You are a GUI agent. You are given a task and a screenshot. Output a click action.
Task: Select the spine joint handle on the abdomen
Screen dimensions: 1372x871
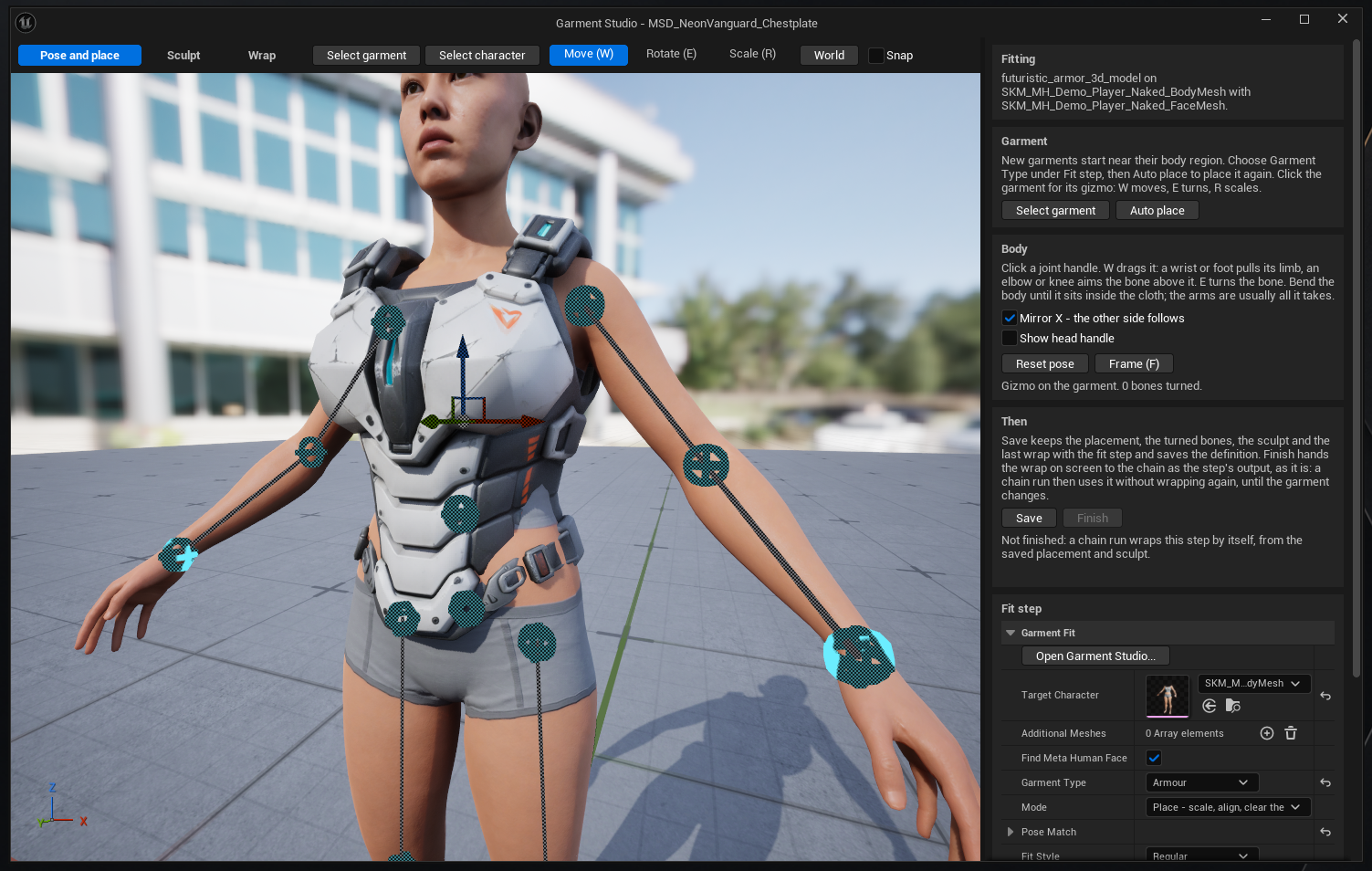click(460, 514)
